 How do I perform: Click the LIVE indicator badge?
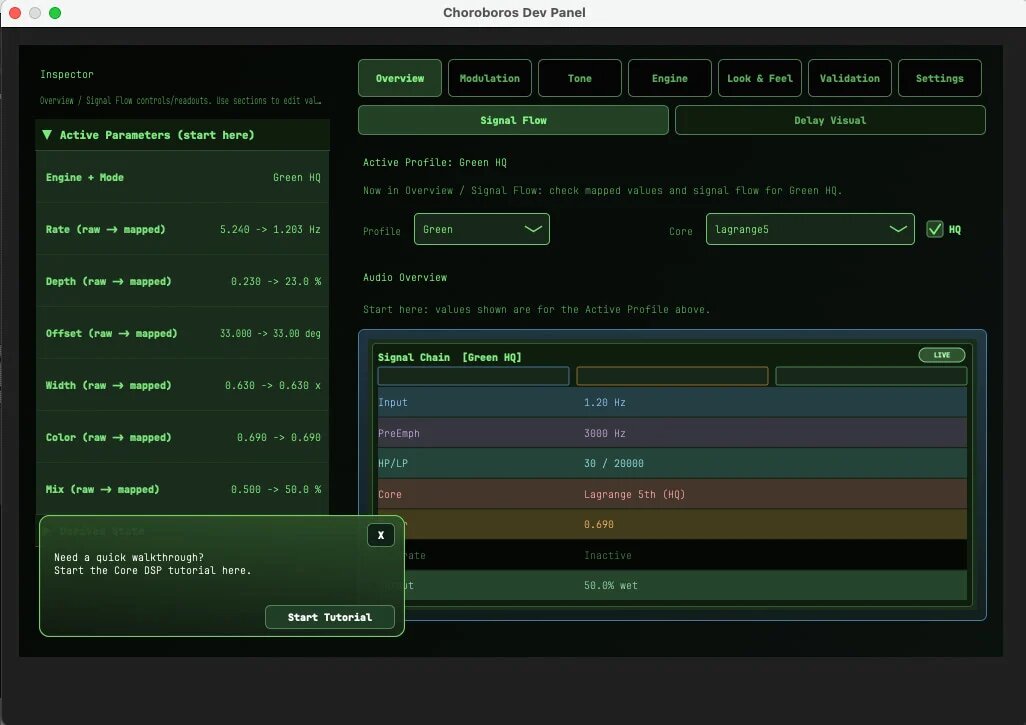coord(942,355)
